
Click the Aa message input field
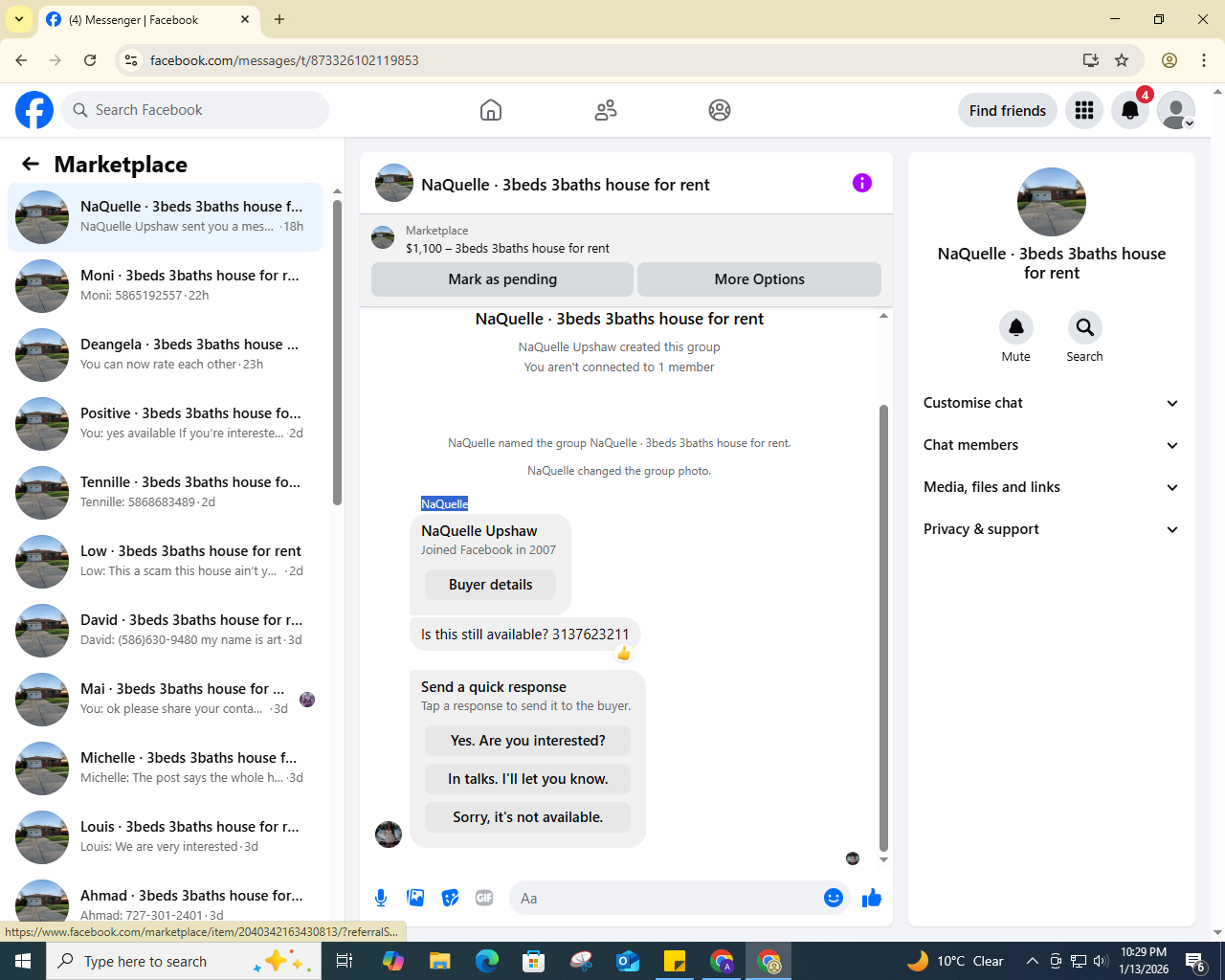pos(666,898)
